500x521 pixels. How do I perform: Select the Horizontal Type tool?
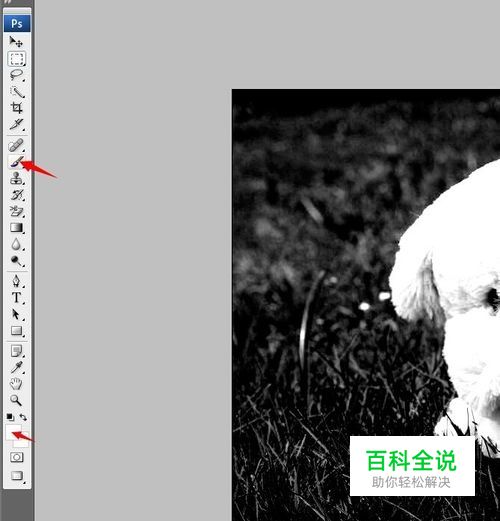[16, 297]
